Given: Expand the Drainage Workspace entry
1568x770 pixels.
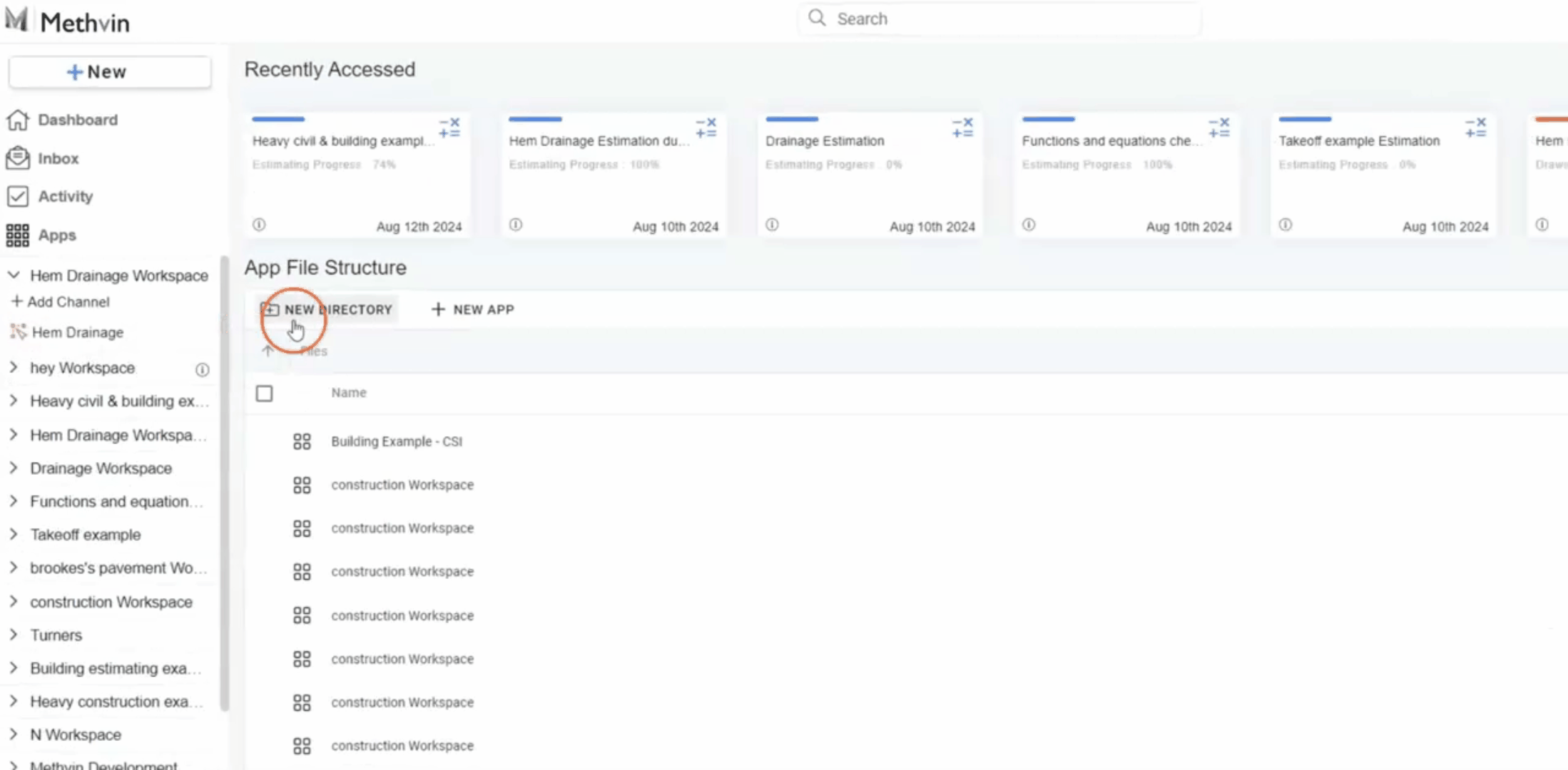Looking at the screenshot, I should click(14, 468).
